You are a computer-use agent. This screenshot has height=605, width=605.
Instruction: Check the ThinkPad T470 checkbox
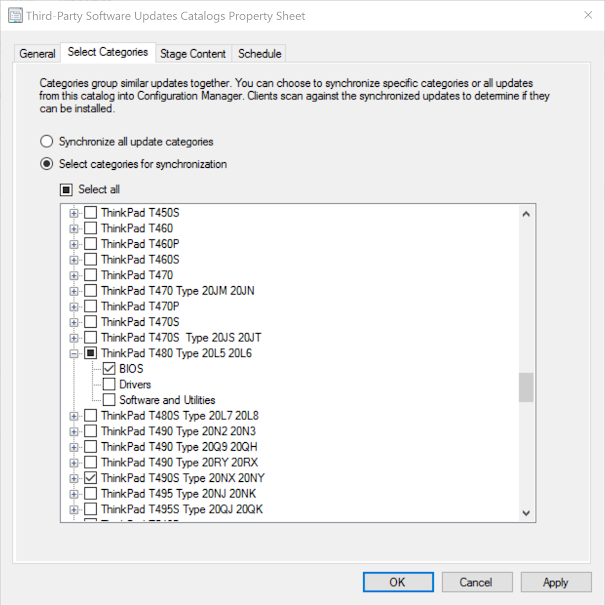pyautogui.click(x=90, y=275)
